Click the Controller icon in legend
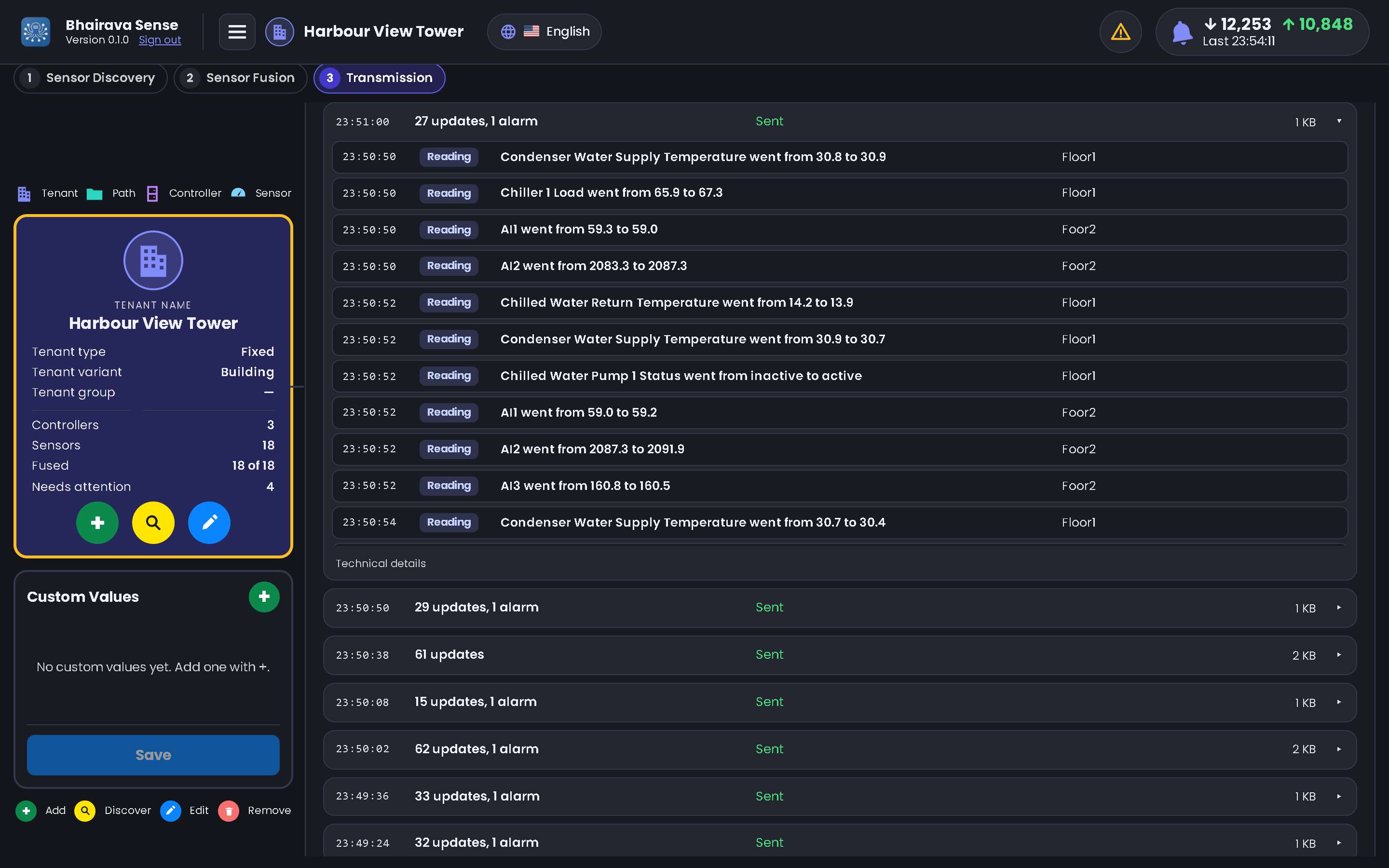The width and height of the screenshot is (1389, 868). click(x=152, y=193)
